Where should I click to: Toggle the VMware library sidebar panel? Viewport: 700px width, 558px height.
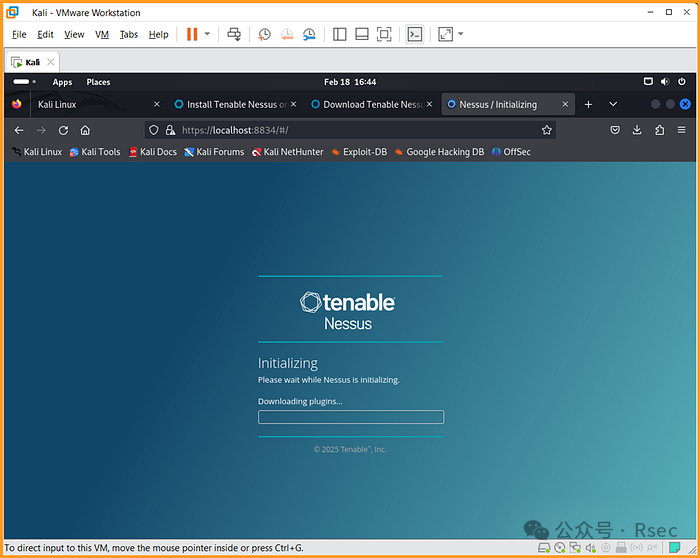tap(339, 34)
